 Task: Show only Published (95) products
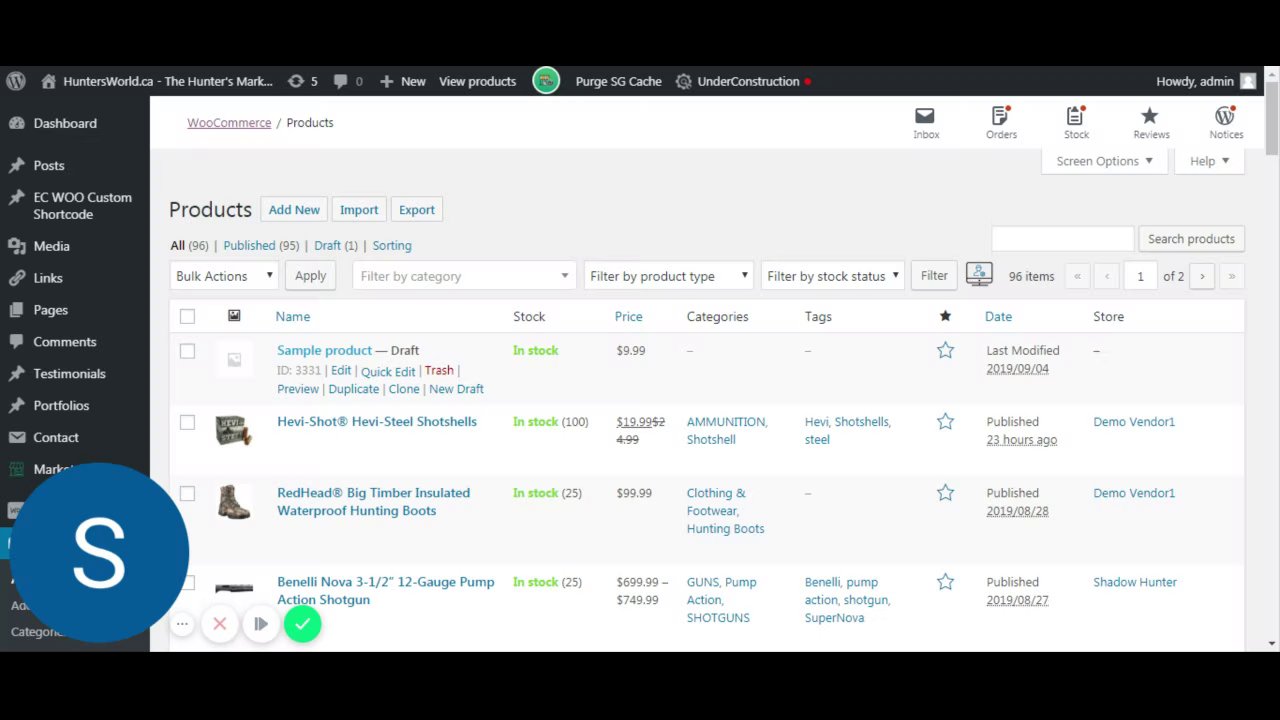(261, 245)
